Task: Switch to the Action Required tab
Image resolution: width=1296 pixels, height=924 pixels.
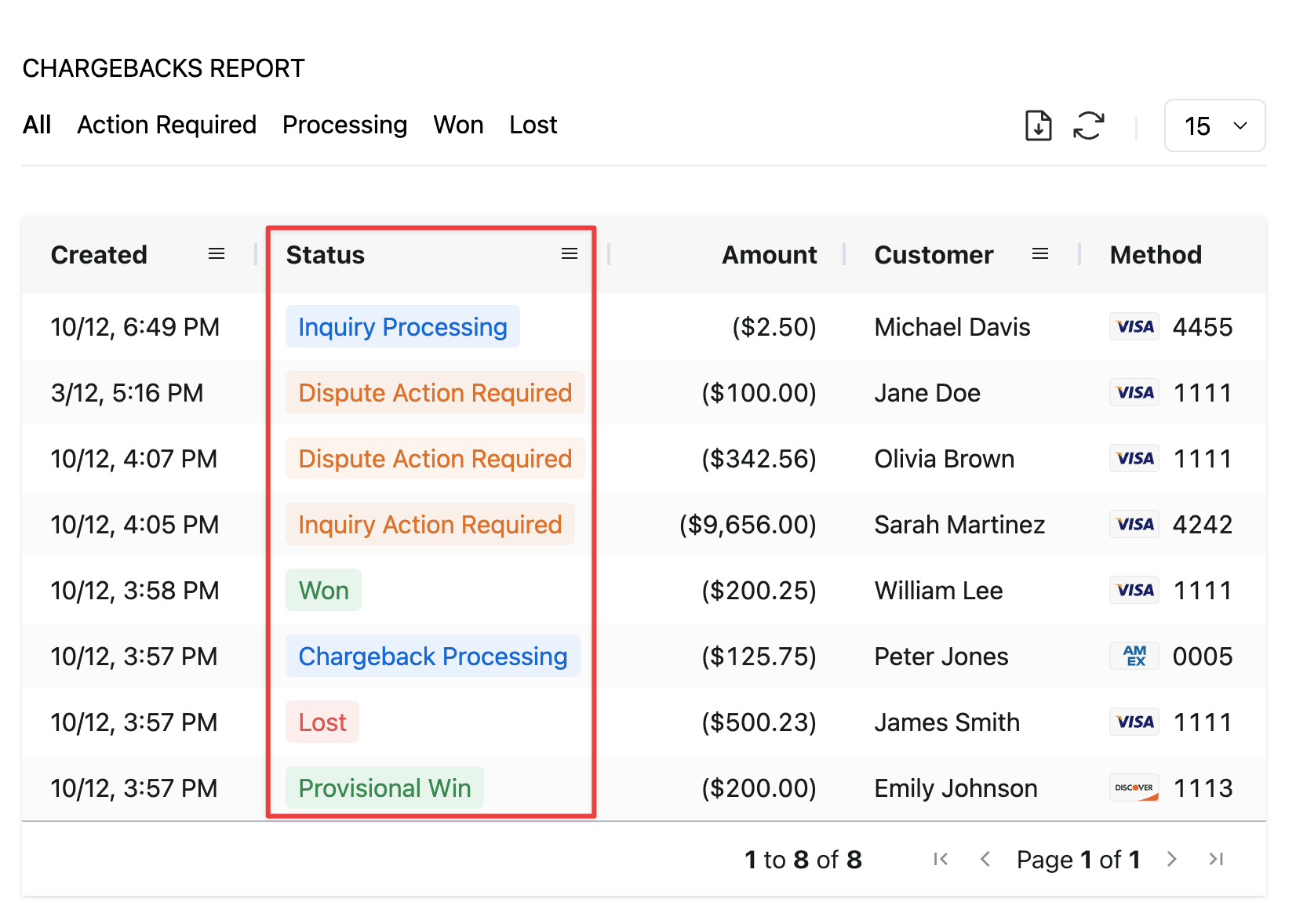Action: pyautogui.click(x=166, y=126)
